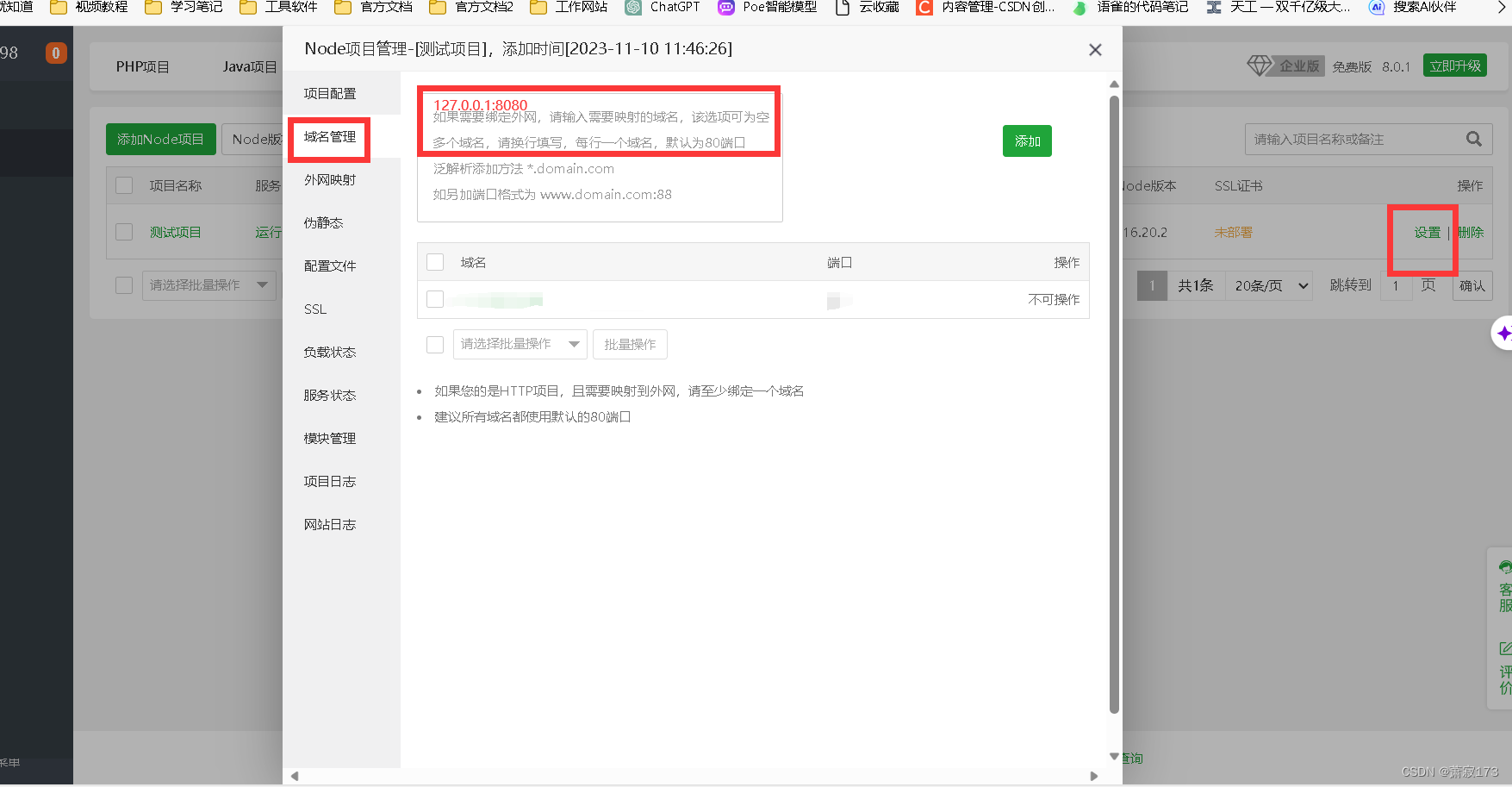
Task: Click 添加Node项目 button
Action: tap(160, 139)
